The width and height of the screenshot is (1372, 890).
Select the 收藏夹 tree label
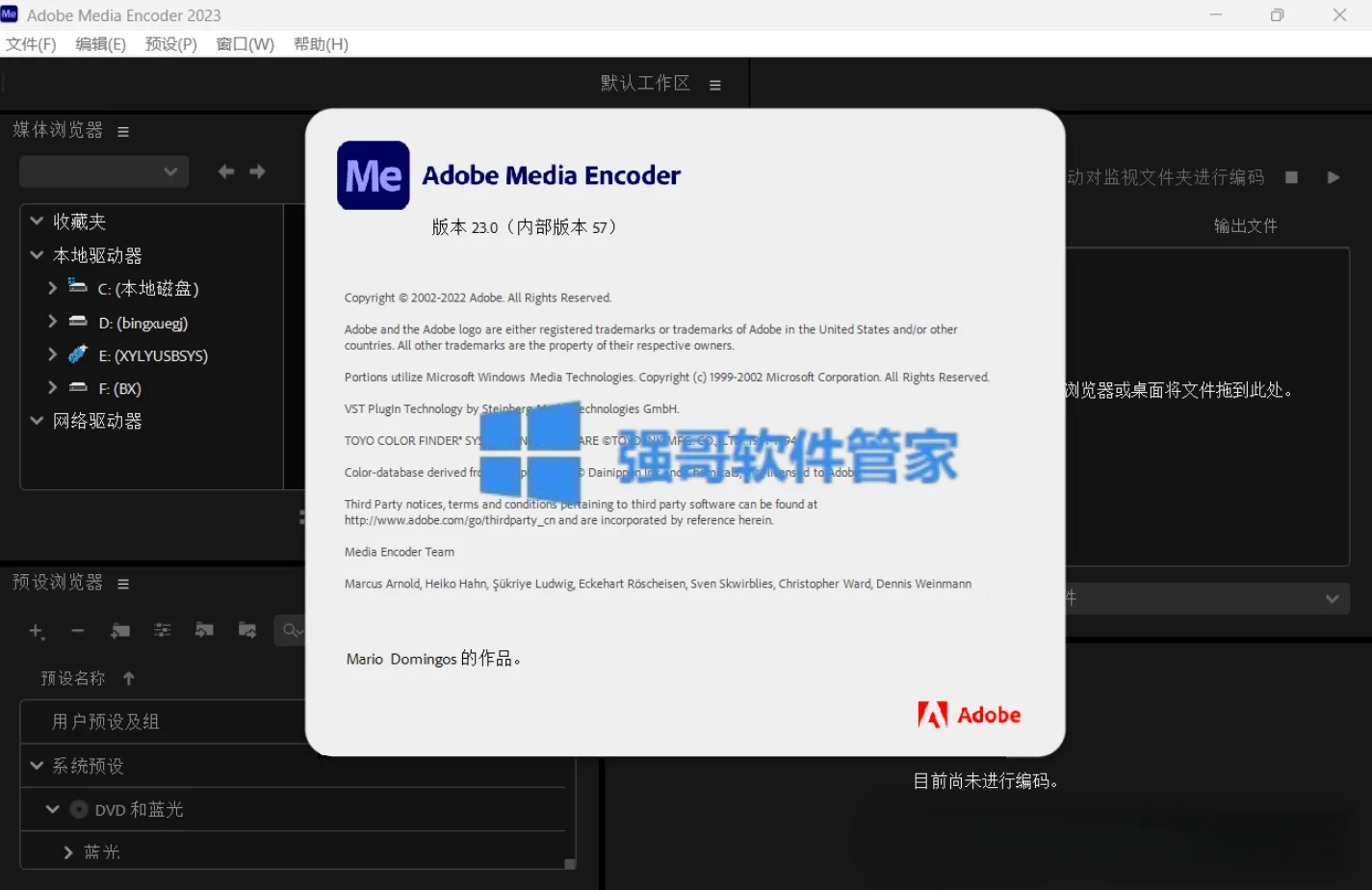pyautogui.click(x=79, y=222)
